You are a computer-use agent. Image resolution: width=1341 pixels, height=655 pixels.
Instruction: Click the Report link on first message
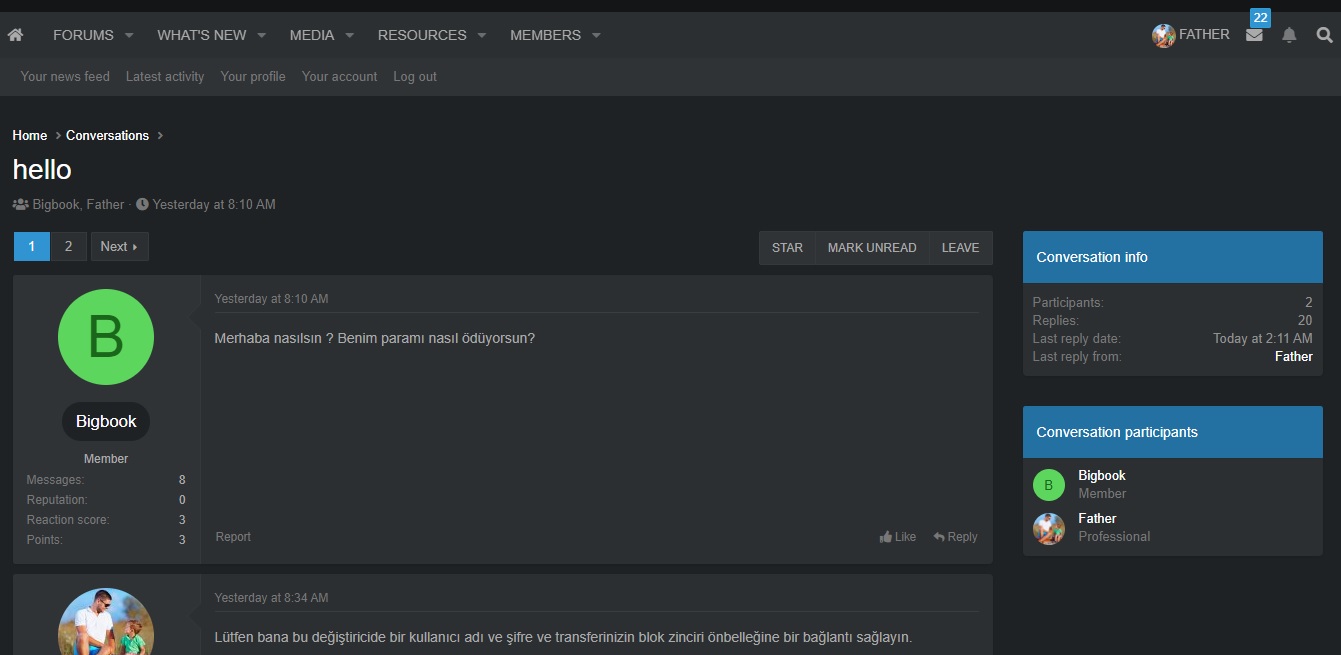[233, 537]
